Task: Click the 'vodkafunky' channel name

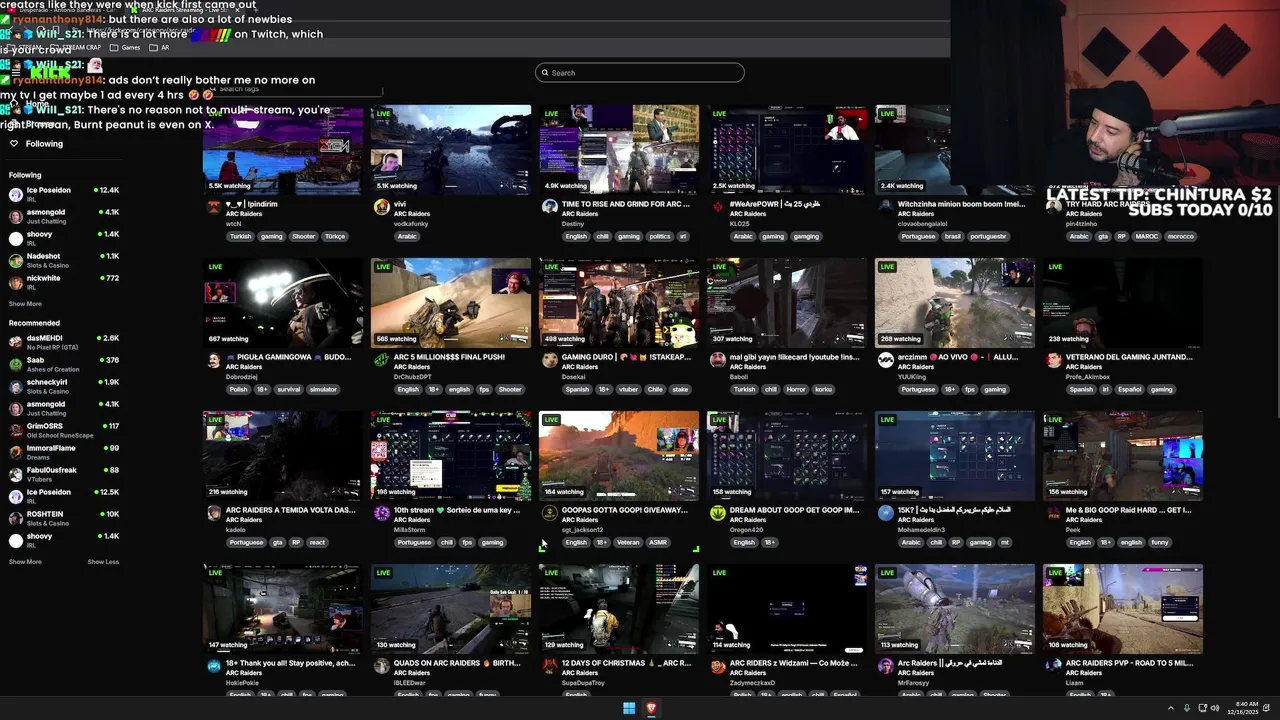Action: pyautogui.click(x=411, y=224)
